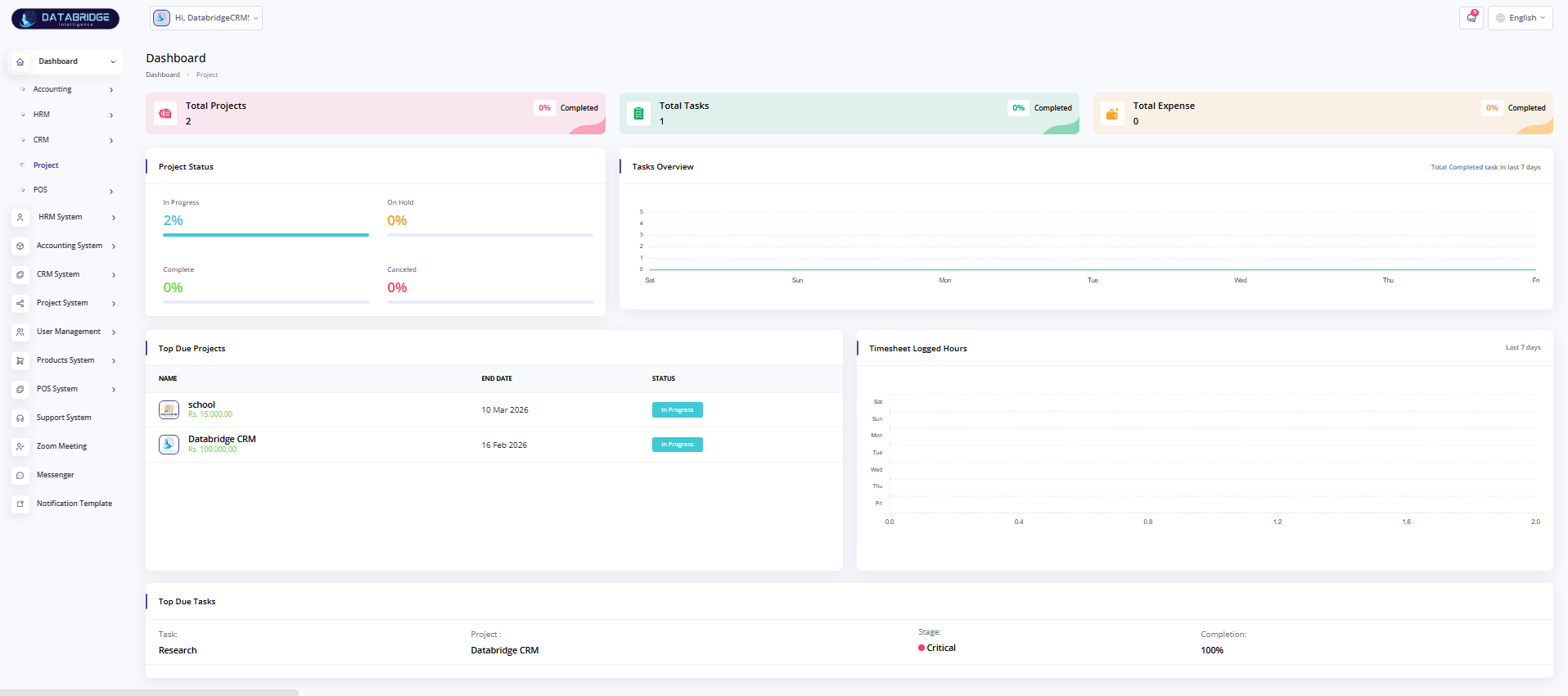
Task: Click the globe language icon
Action: tap(1500, 18)
